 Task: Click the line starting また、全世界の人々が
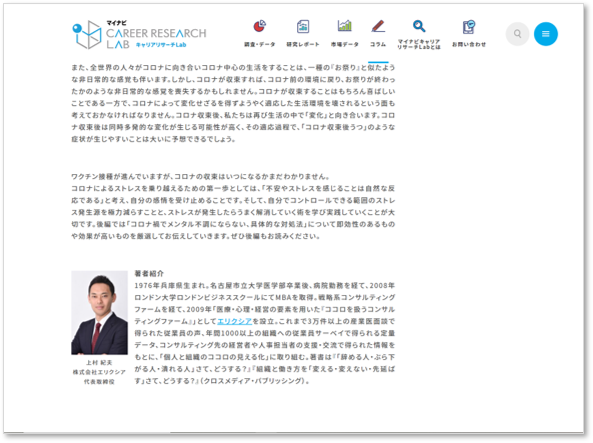[233, 67]
